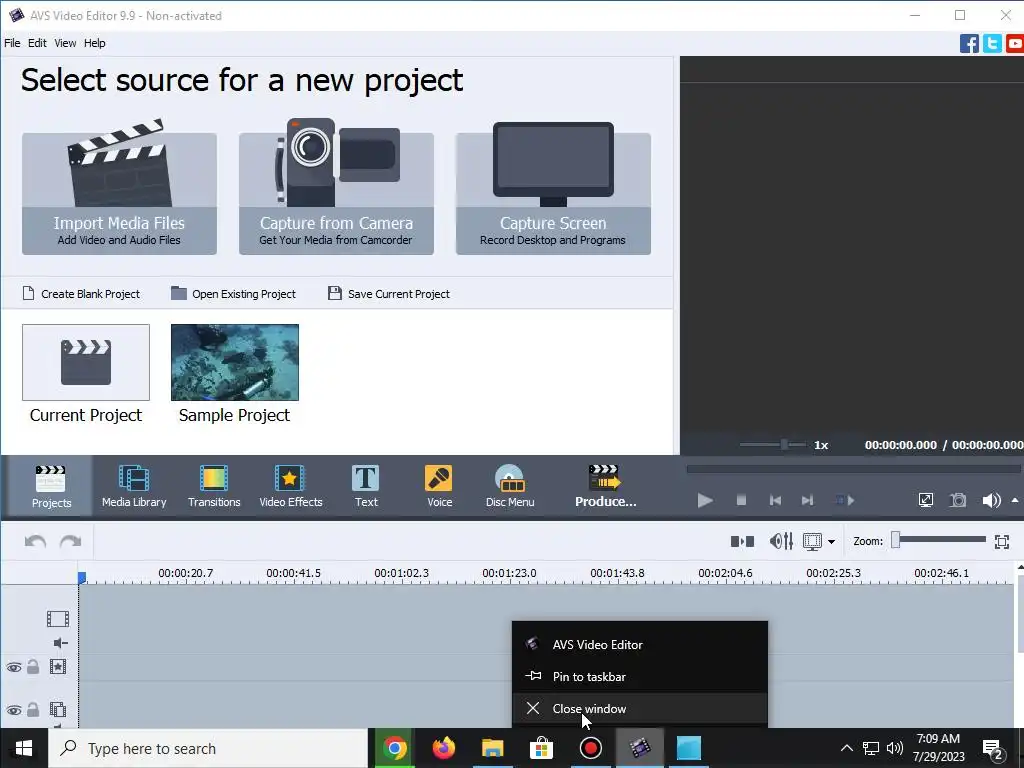The width and height of the screenshot is (1024, 768).
Task: Open the Voice recording panel
Action: pyautogui.click(x=439, y=487)
